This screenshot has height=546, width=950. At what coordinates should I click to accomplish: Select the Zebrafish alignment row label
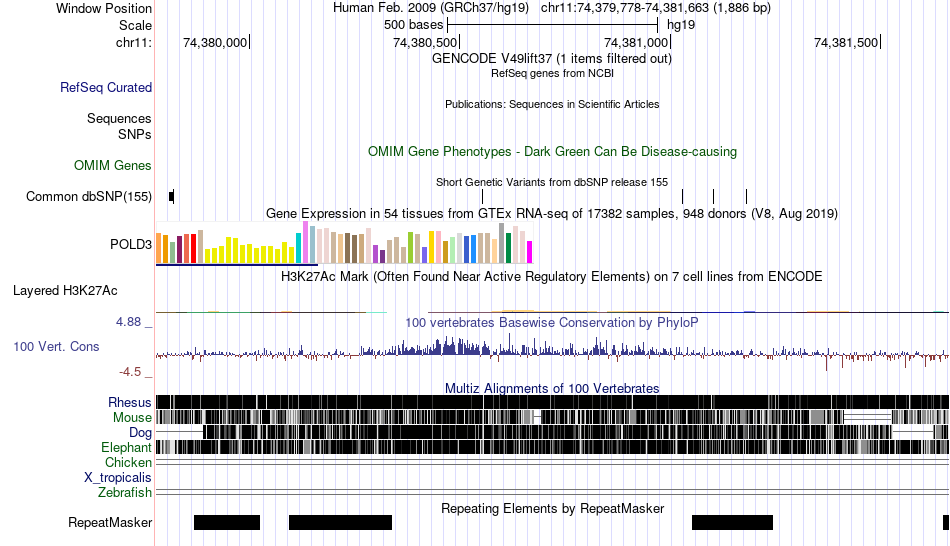coord(125,492)
